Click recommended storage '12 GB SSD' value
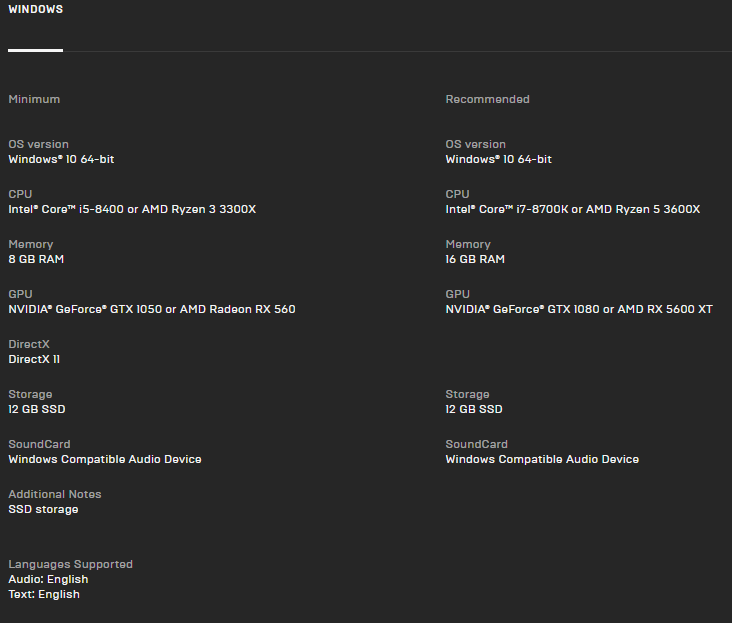 click(474, 409)
